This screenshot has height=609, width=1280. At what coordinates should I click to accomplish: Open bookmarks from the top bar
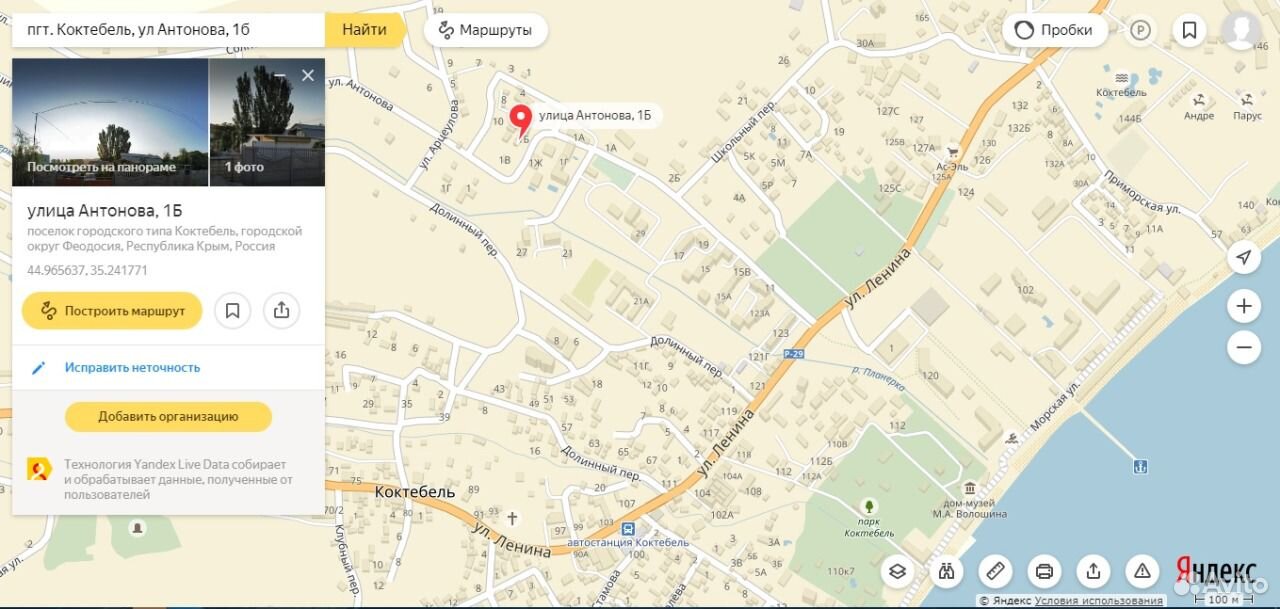coord(1189,30)
